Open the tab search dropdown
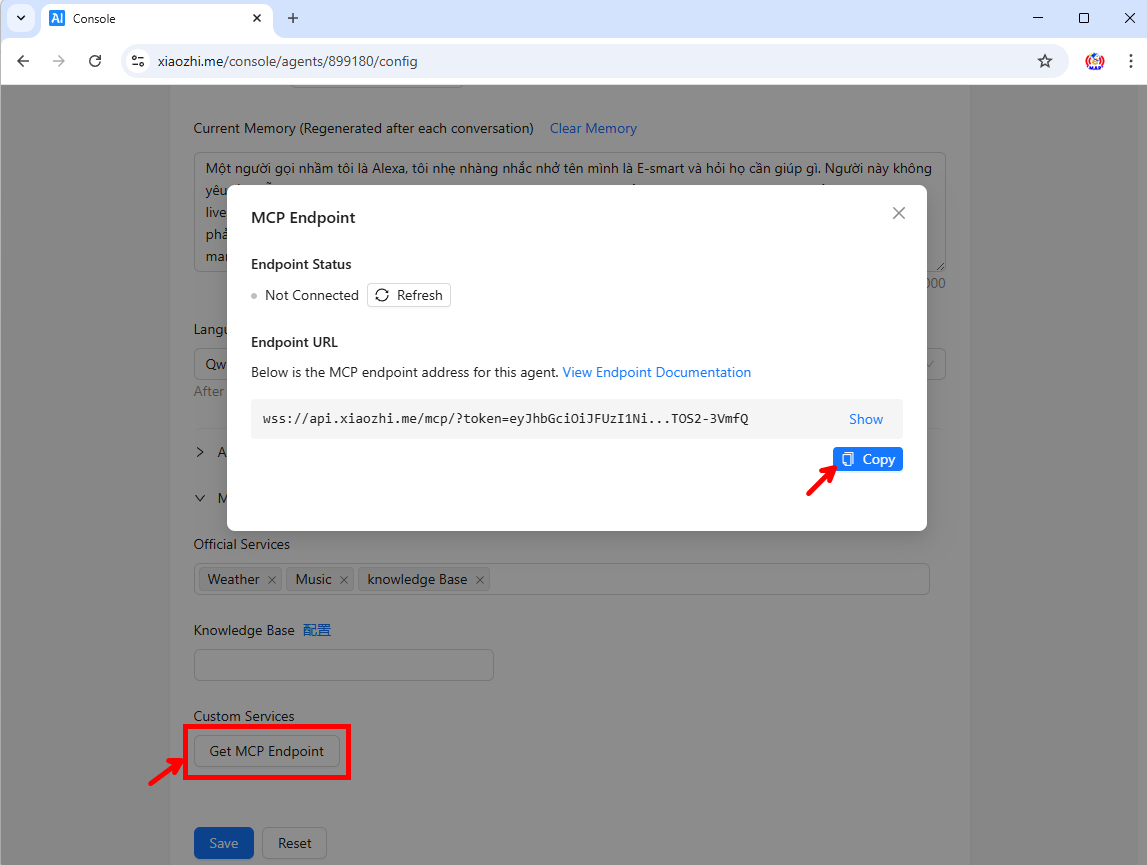1147x865 pixels. tap(21, 18)
